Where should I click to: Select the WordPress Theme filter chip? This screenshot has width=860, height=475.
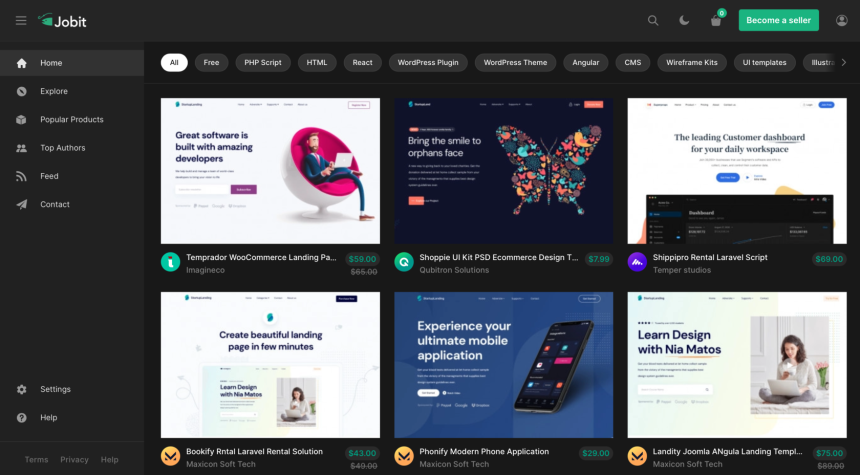[x=515, y=63]
